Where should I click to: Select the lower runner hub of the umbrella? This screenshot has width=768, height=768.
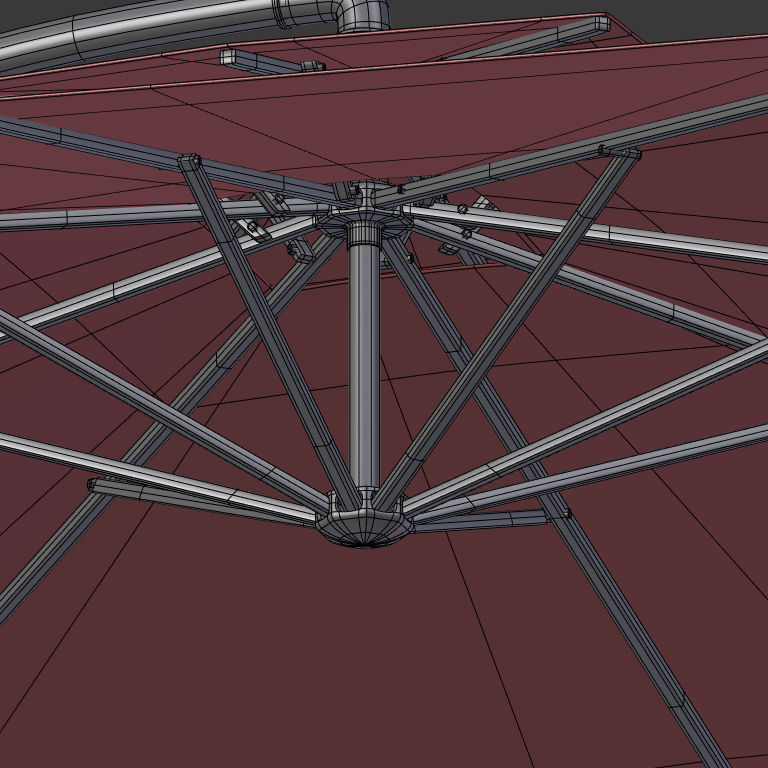pyautogui.click(x=365, y=522)
